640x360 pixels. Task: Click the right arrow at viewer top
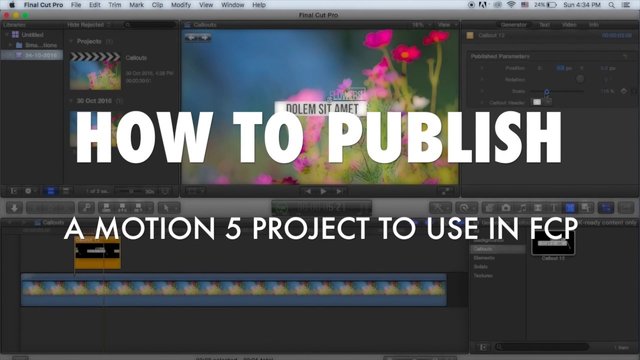coord(204,37)
